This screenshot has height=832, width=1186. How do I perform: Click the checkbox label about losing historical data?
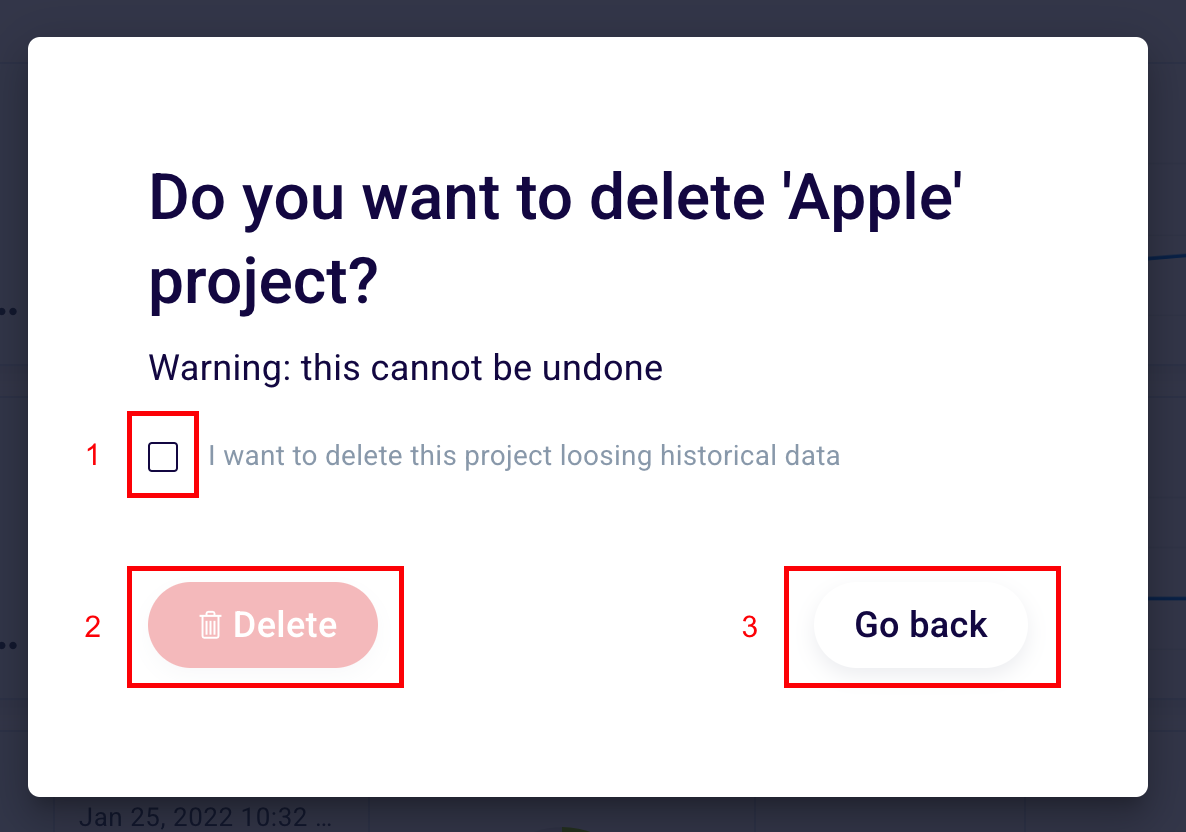(525, 456)
